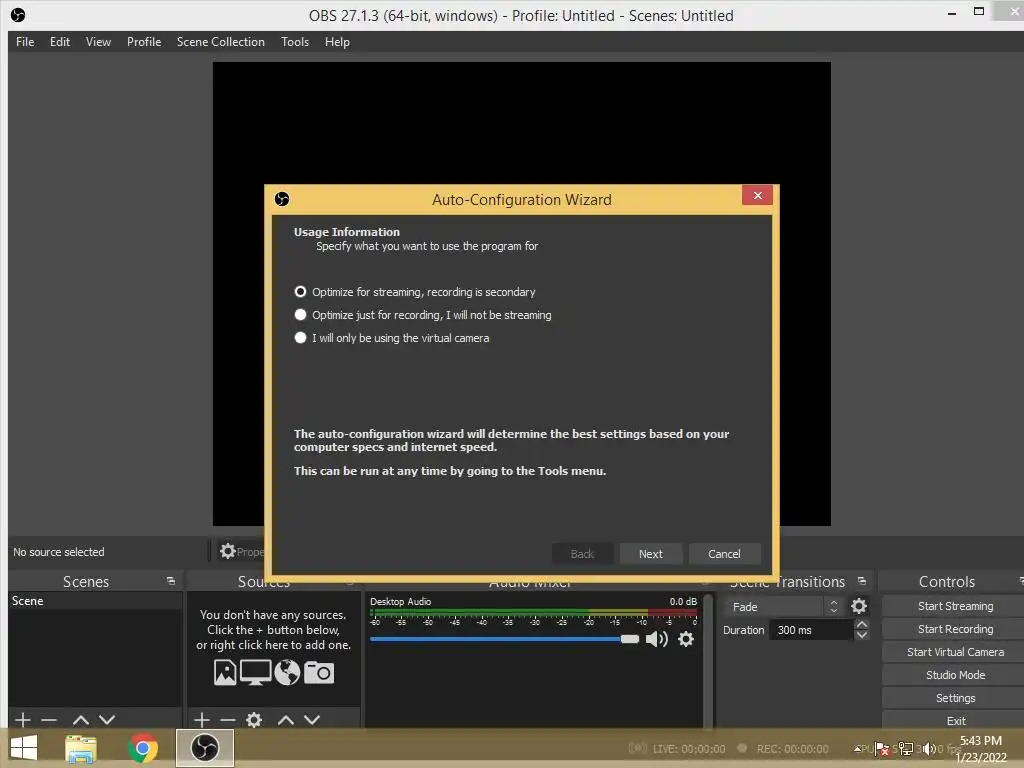Click system tray volume icon
Viewport: 1024px width, 768px height.
pyautogui.click(x=928, y=748)
